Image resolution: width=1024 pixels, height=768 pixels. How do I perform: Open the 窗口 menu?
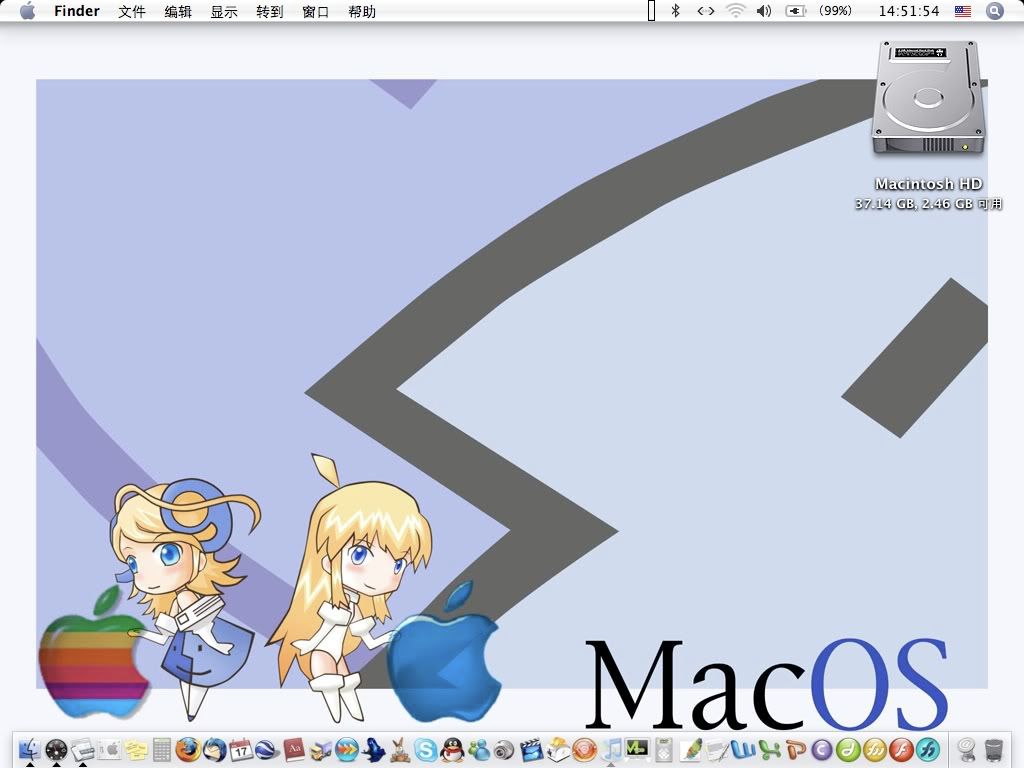coord(316,11)
